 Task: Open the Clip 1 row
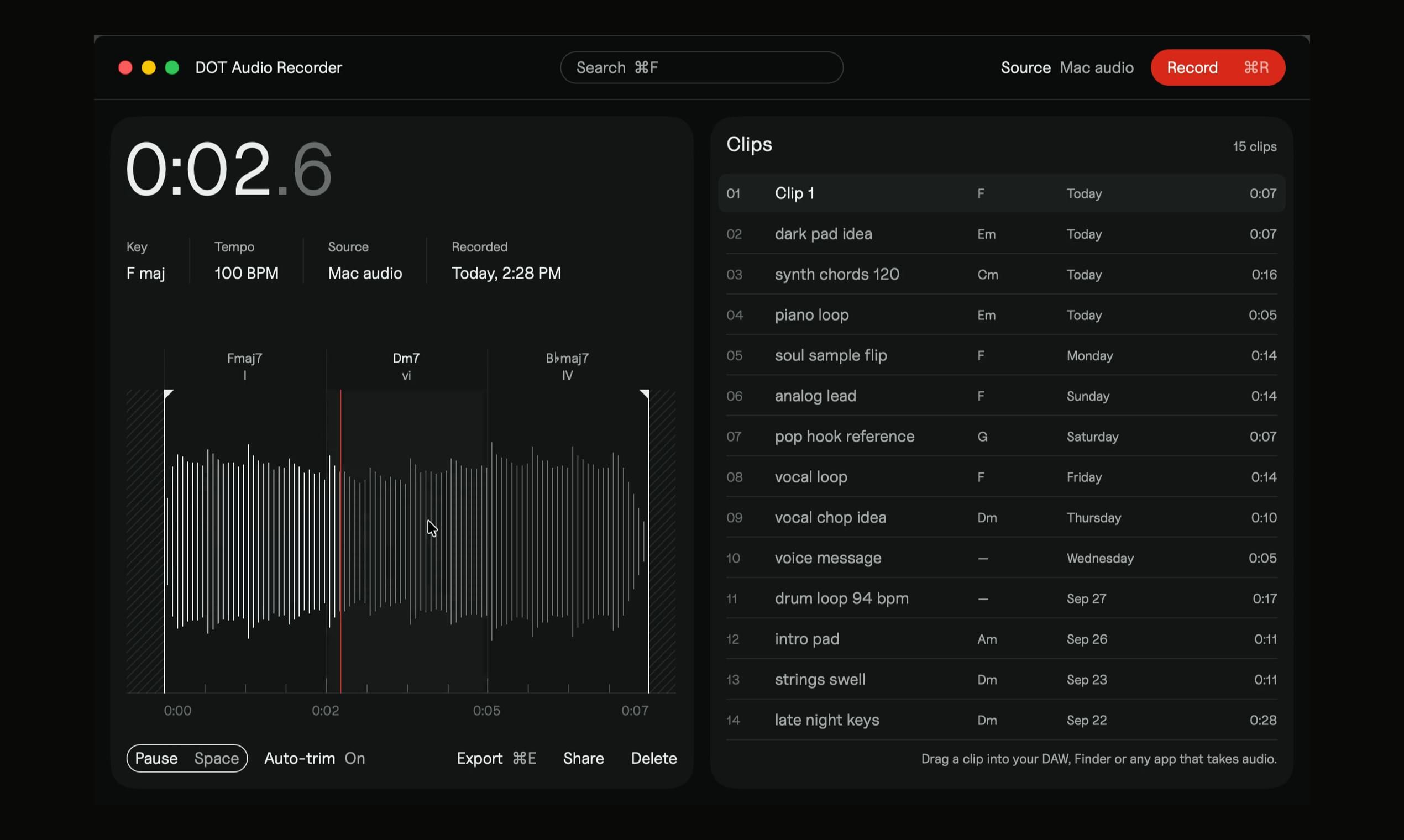point(1002,193)
